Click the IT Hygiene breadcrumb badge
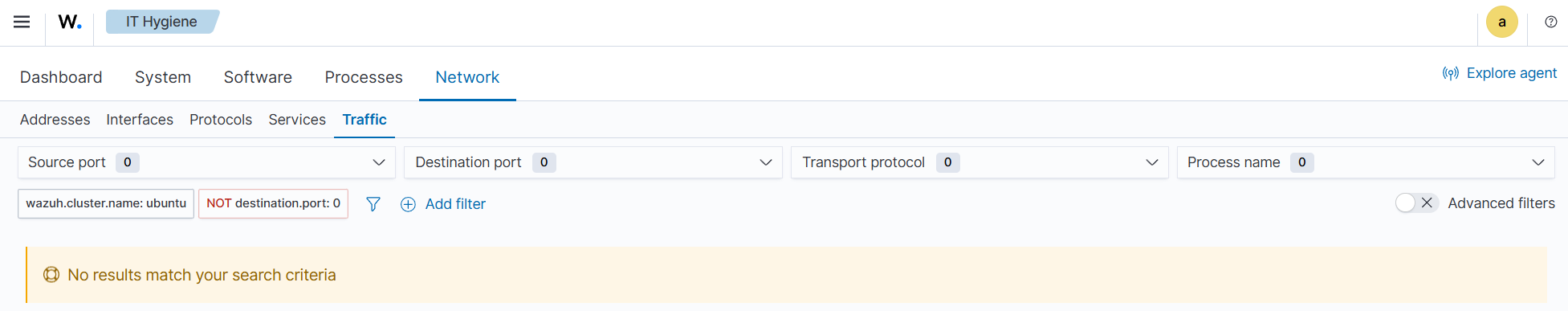The height and width of the screenshot is (311, 1568). pos(161,22)
